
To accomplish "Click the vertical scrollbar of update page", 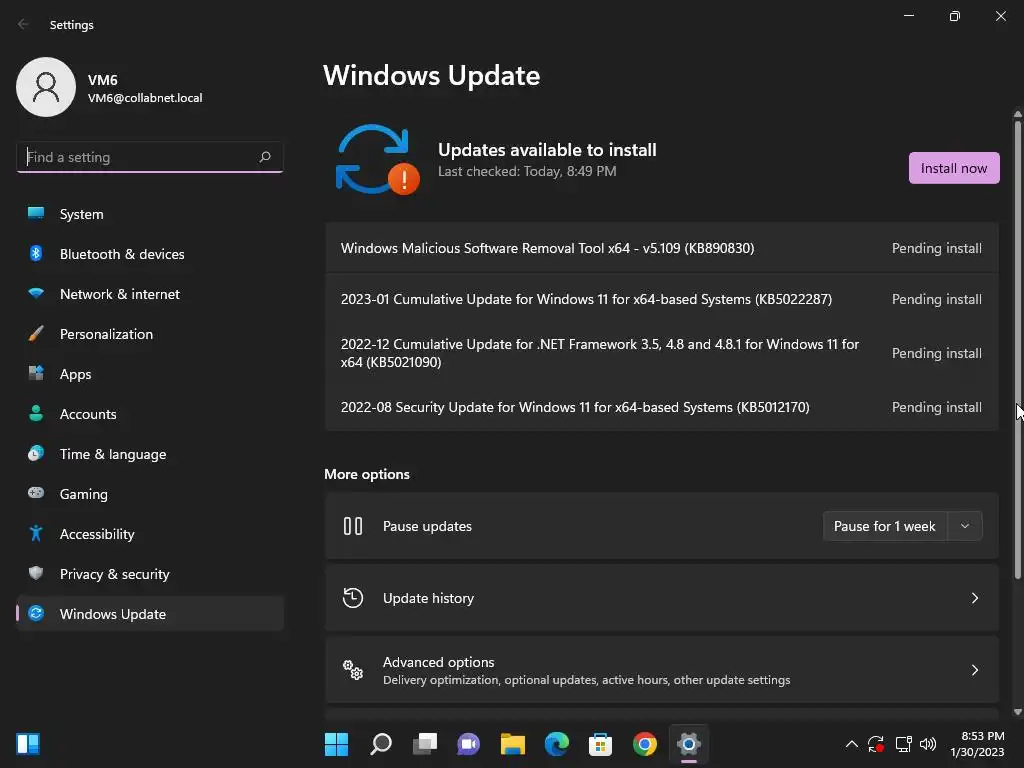I will (x=1017, y=349).
